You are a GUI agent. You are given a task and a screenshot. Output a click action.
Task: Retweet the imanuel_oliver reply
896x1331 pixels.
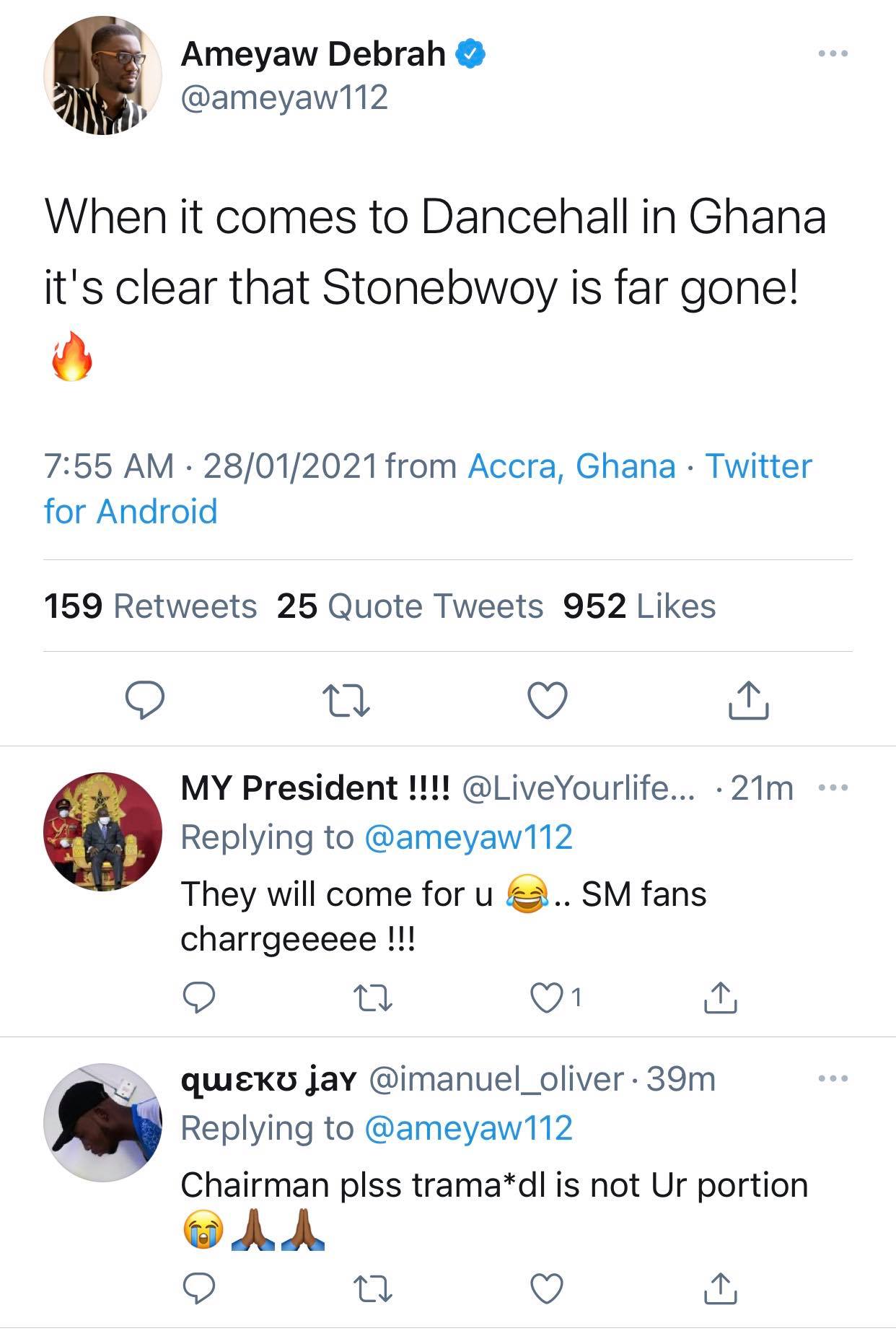click(x=374, y=1287)
